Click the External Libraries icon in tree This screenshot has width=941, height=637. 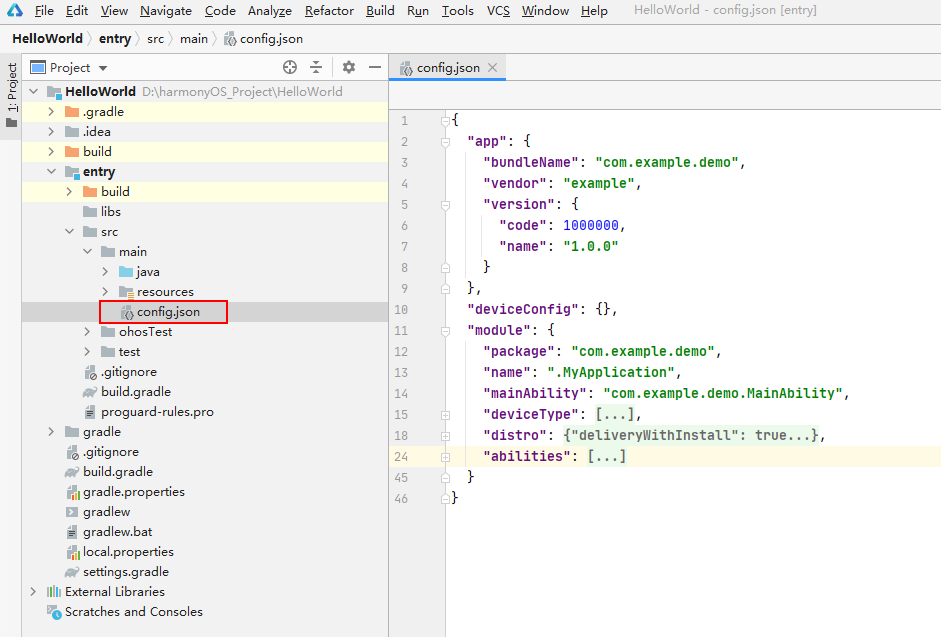pyautogui.click(x=54, y=592)
